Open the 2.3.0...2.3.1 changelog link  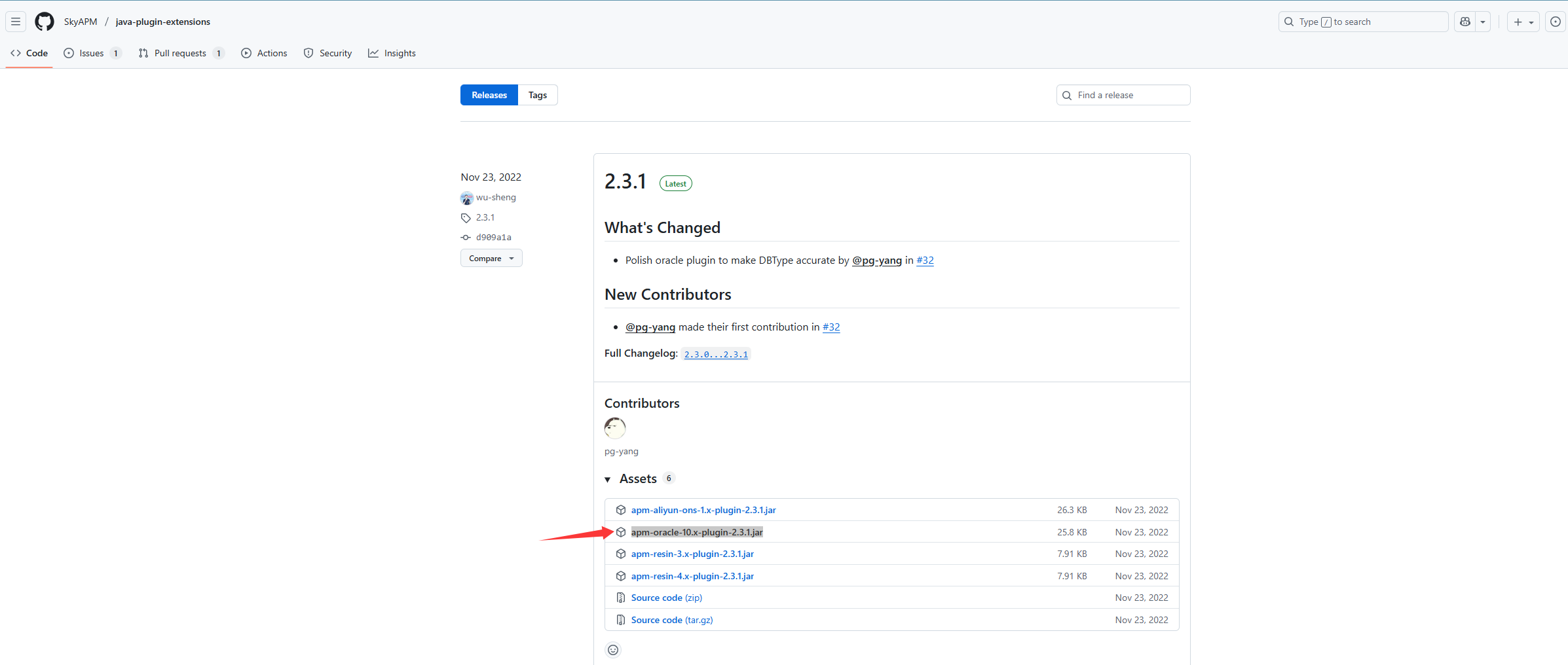point(716,354)
